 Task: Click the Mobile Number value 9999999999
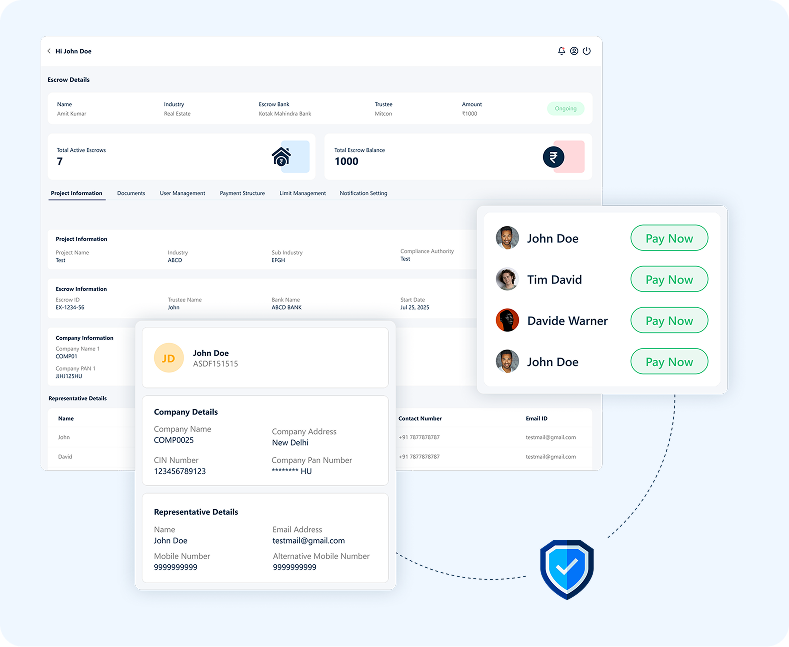click(176, 568)
